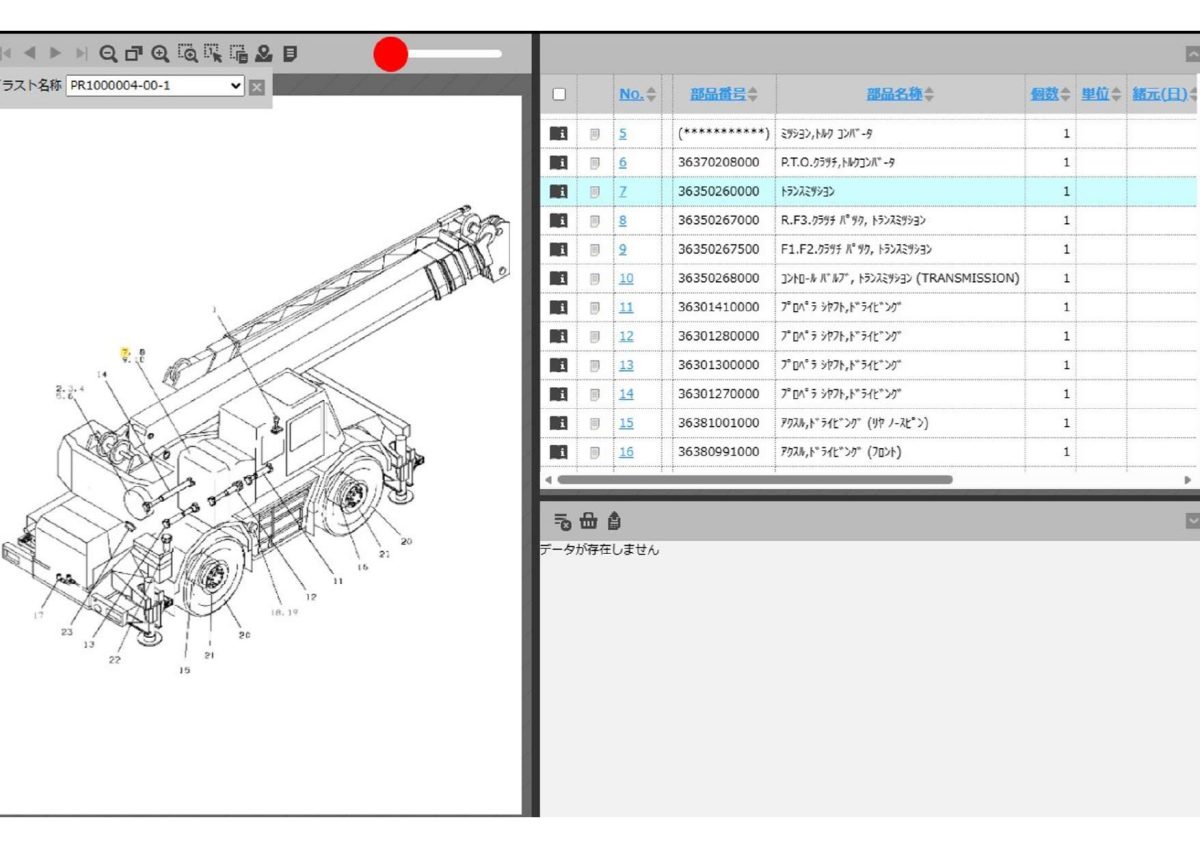The width and height of the screenshot is (1200, 848).
Task: Click the red knob on the toolbar slider
Action: pos(391,54)
